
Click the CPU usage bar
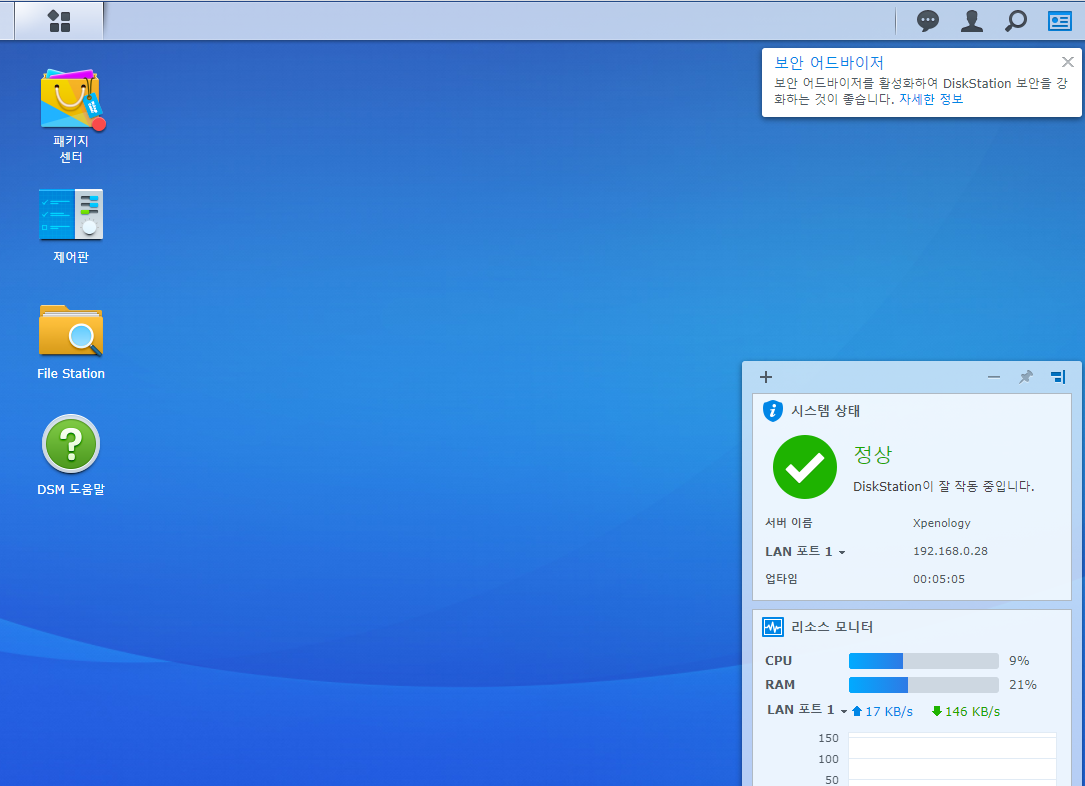click(923, 661)
